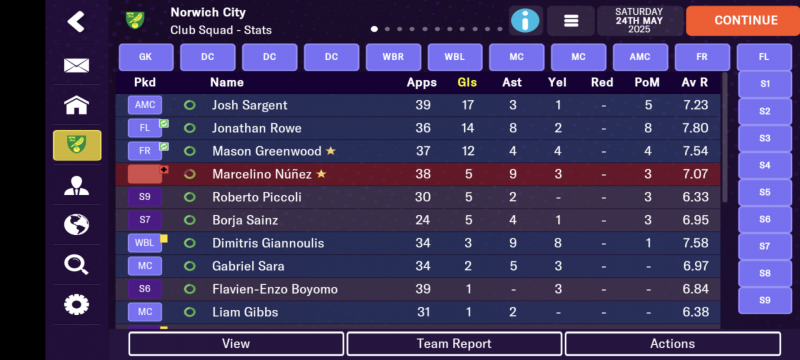The image size is (800, 360).
Task: Open the search magnifier icon
Action: [77, 265]
